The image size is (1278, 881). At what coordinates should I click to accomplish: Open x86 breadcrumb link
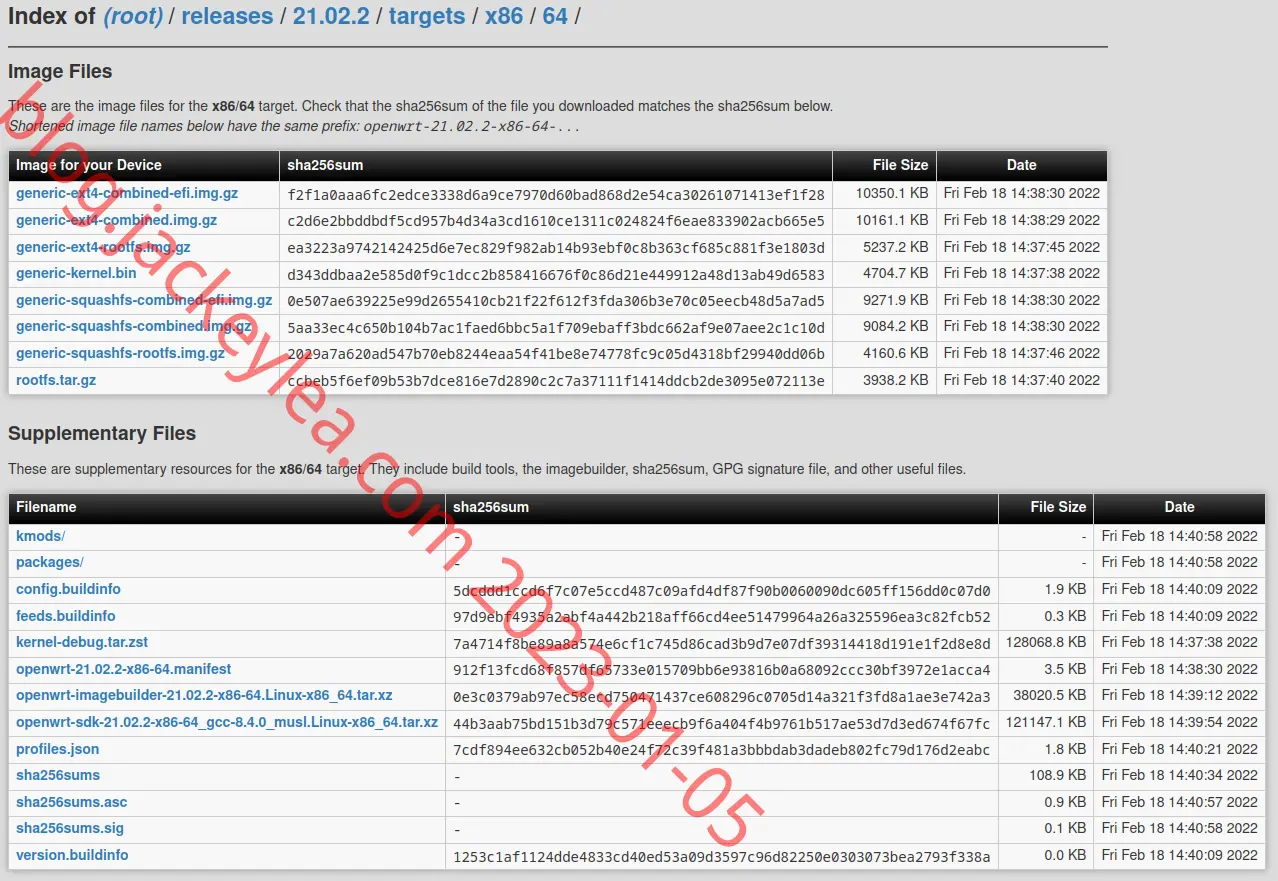pos(504,16)
